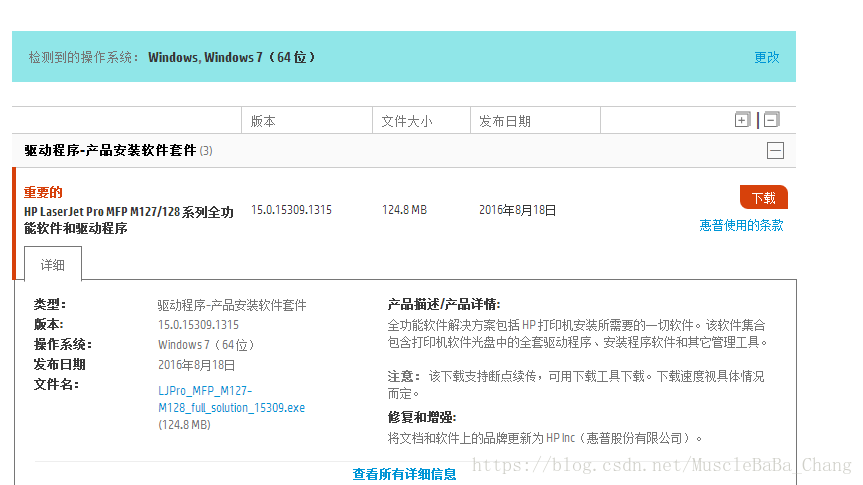Click the 重要的 label
Image resolution: width=863 pixels, height=485 pixels.
[43, 192]
